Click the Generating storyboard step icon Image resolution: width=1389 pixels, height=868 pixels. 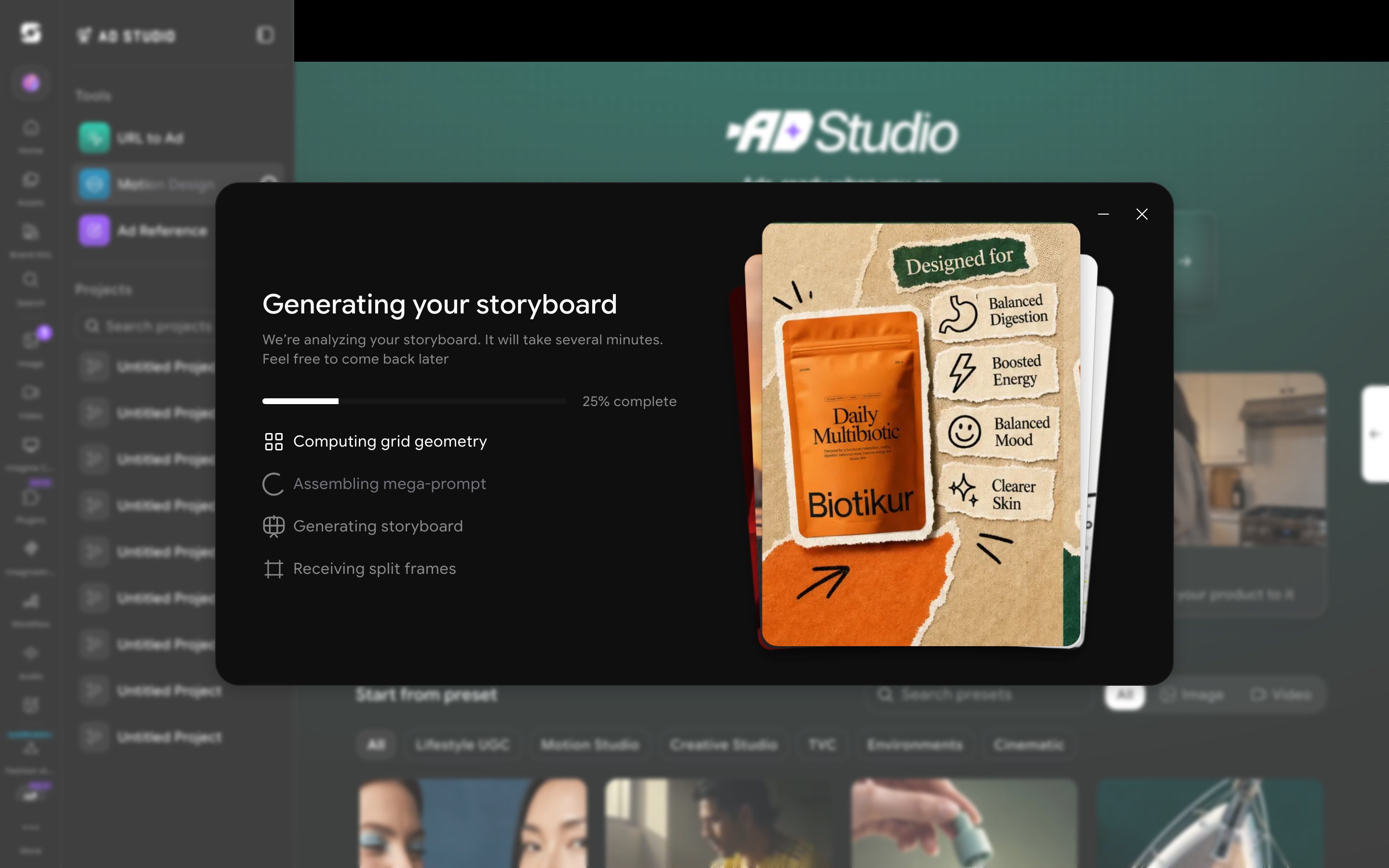pos(274,527)
